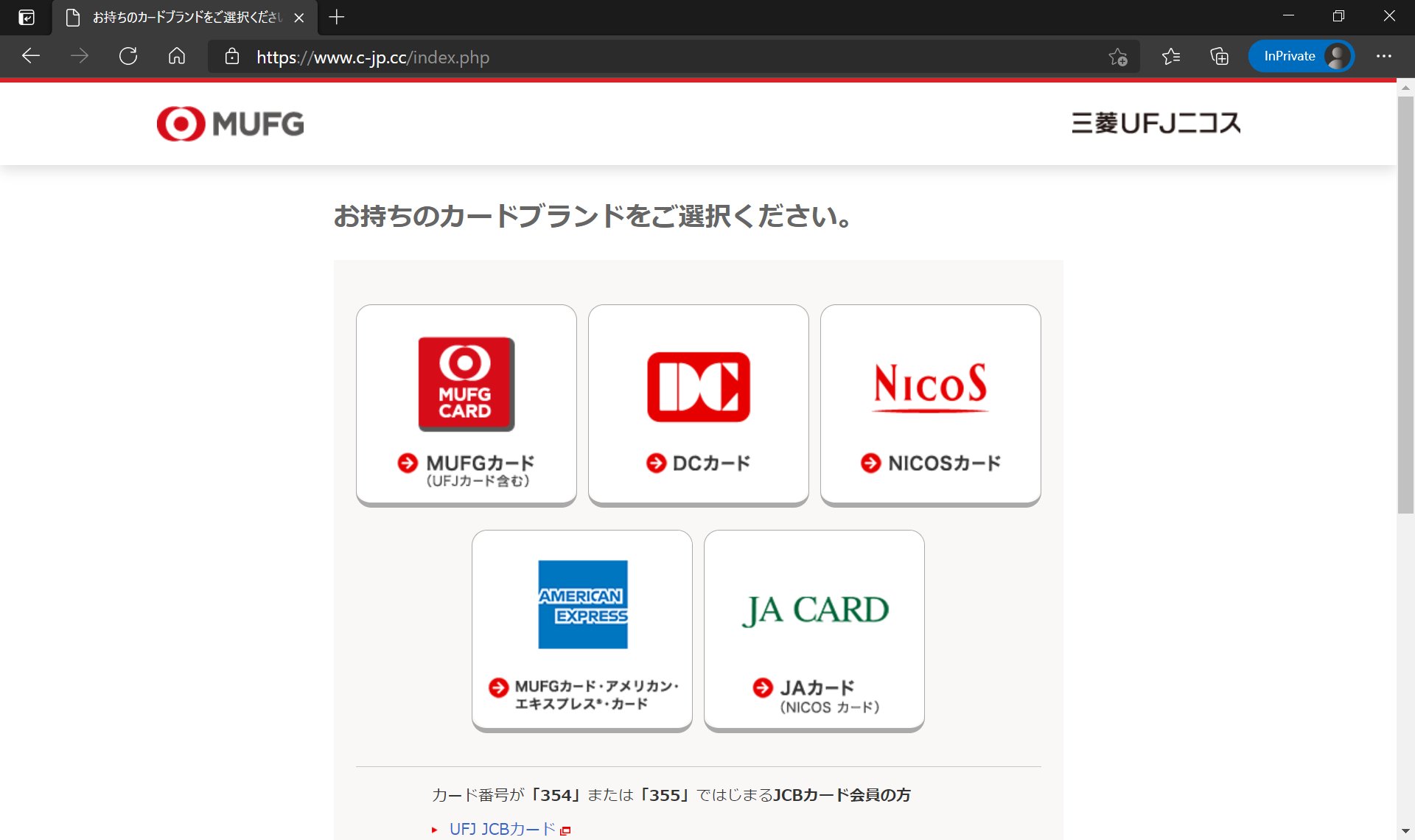Screen dimensions: 1415x840
Task: Click the scrollbar up arrow
Action: tap(1405, 88)
